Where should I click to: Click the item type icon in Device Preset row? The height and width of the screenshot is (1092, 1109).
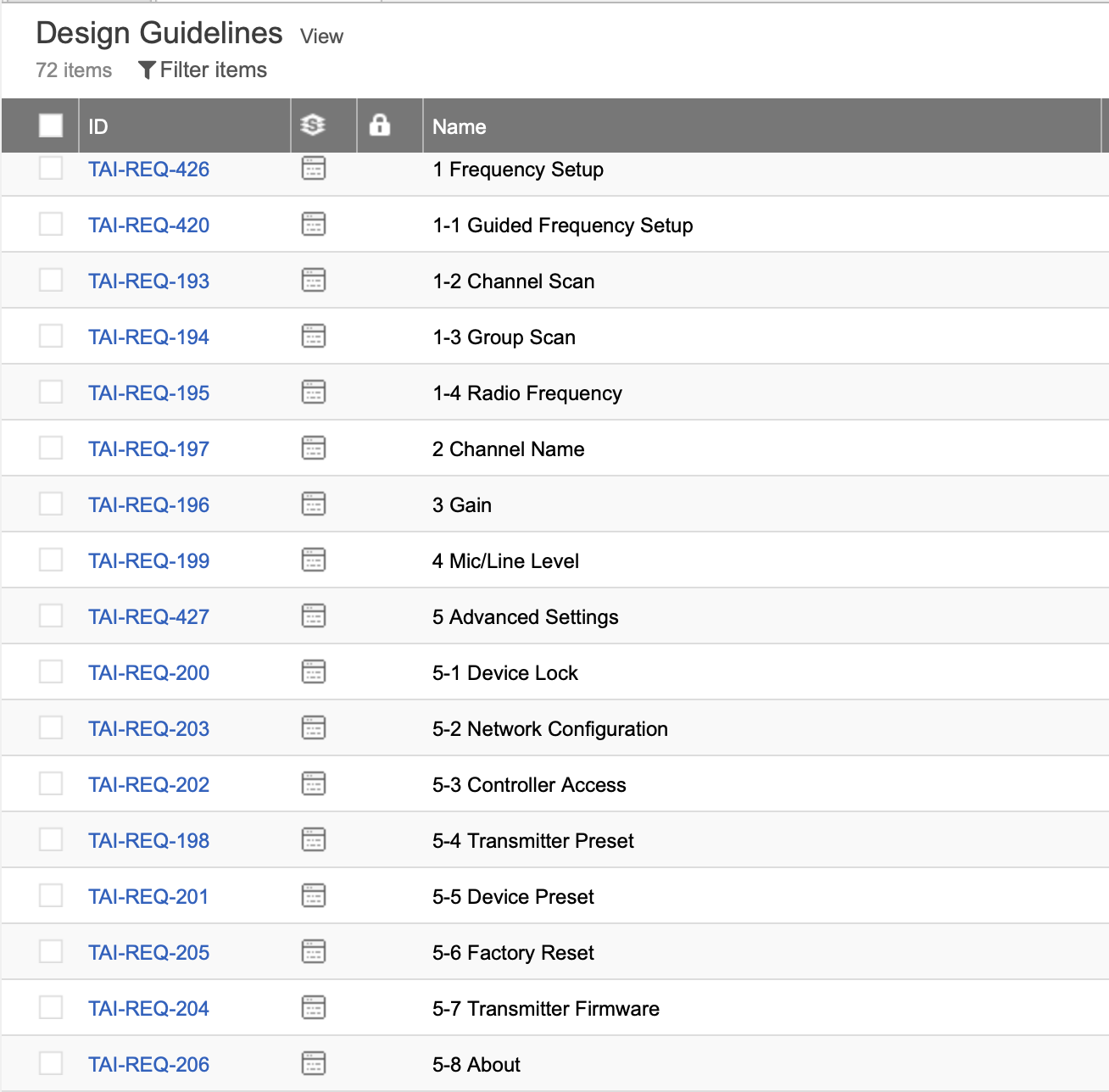click(314, 895)
